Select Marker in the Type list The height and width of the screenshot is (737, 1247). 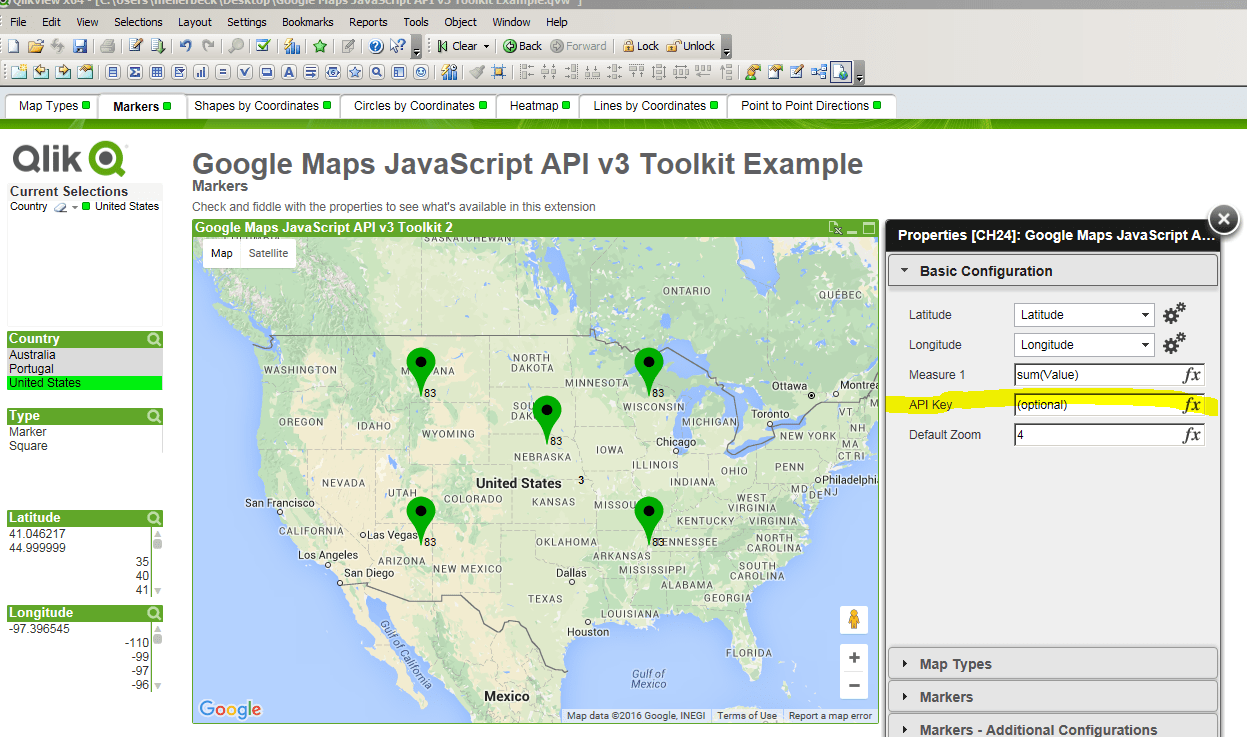(85, 432)
